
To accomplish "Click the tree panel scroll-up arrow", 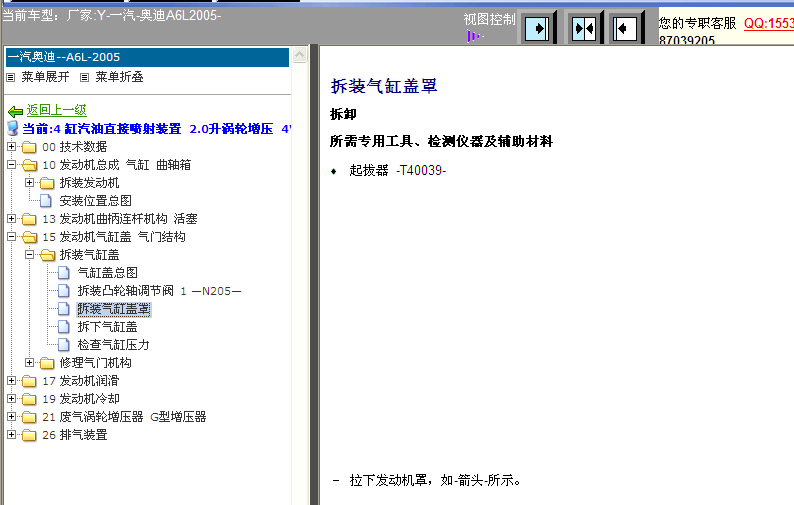I will coord(300,55).
